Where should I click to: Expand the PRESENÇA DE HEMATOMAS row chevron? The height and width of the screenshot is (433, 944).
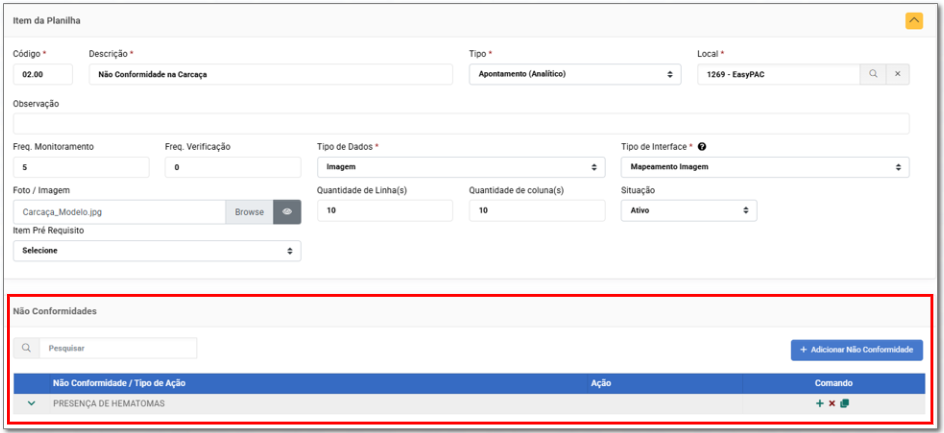[32, 403]
